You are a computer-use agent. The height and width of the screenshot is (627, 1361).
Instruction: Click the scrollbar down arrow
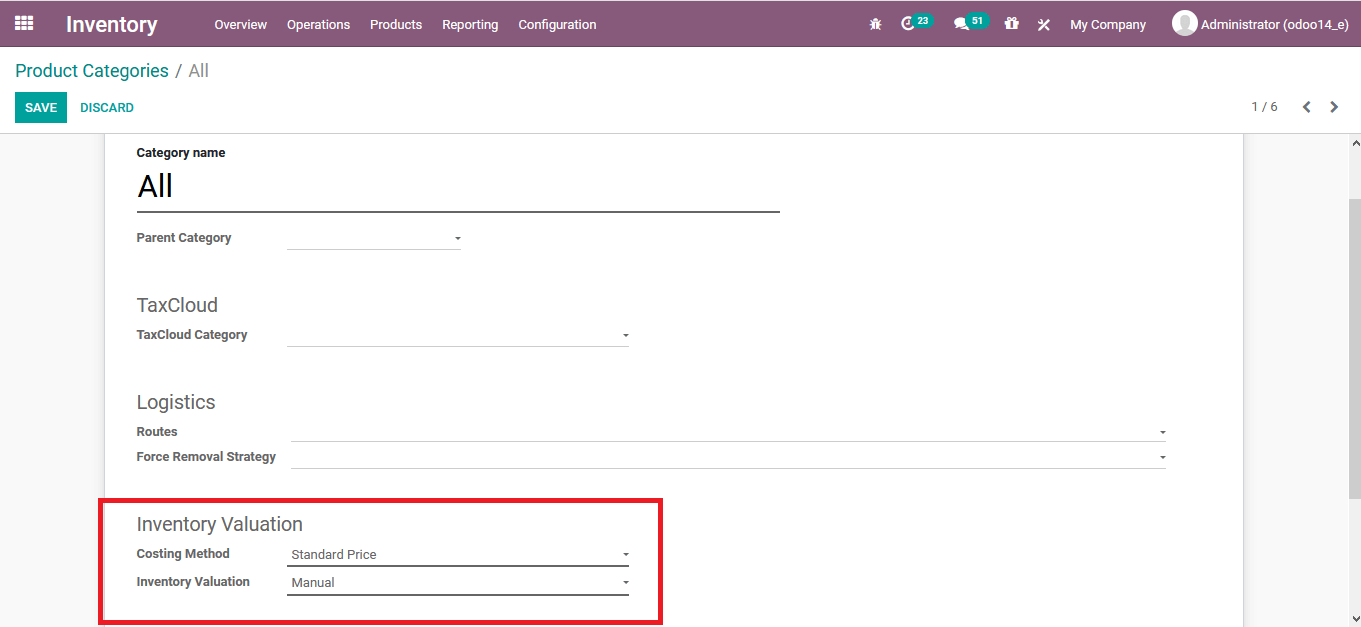tap(1355, 619)
